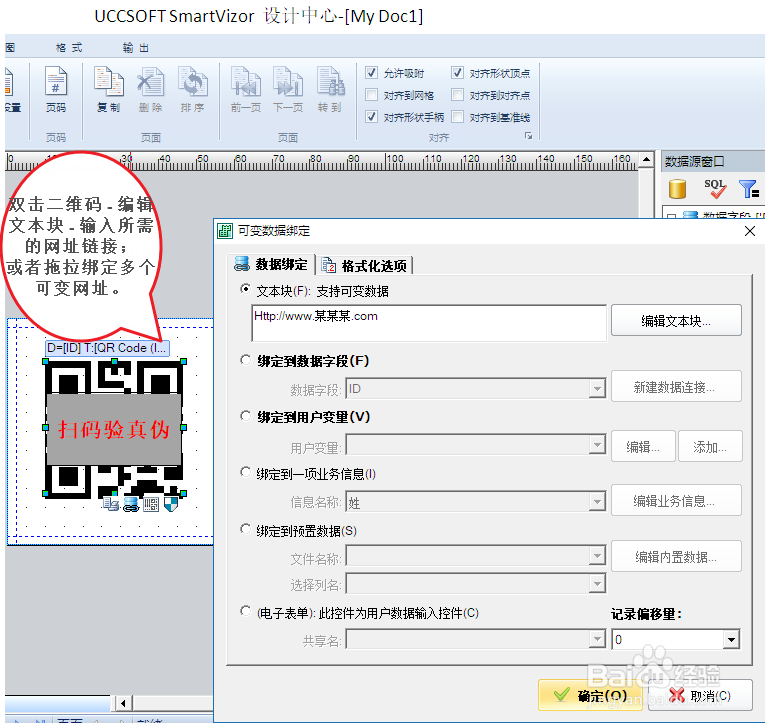Click the data link icon under the QR code
The width and height of the screenshot is (765, 727).
coord(131,504)
